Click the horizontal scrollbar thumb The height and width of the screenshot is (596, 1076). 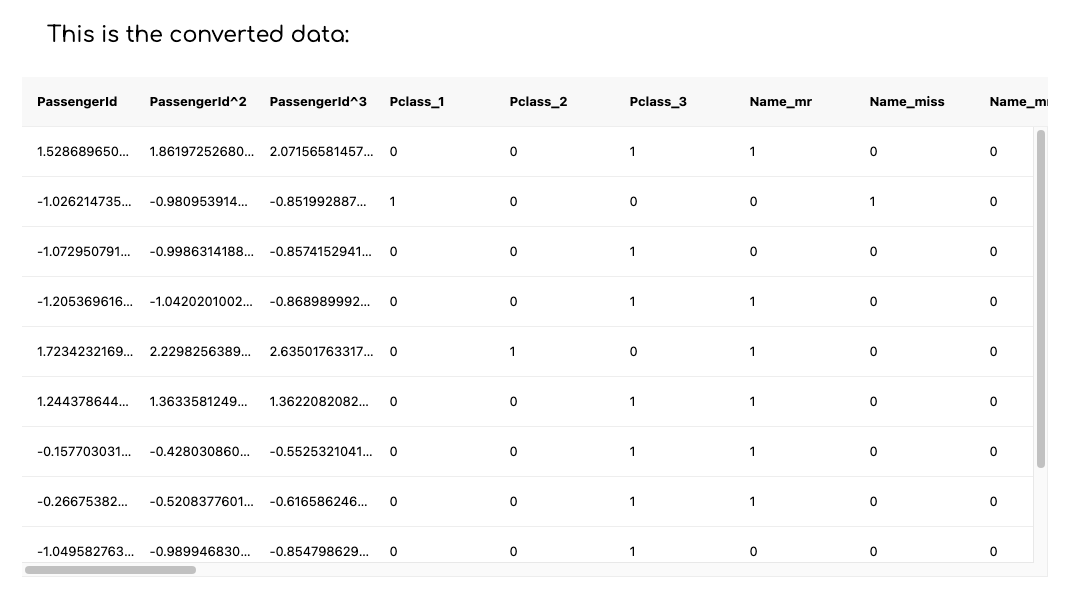coord(110,570)
